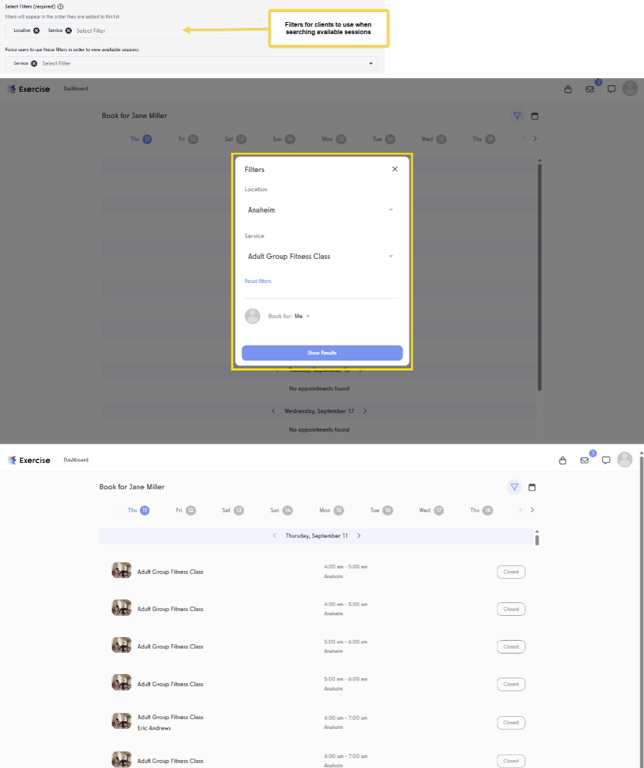Go to next day after Wednesday, September 17
The height and width of the screenshot is (768, 644).
pos(365,411)
